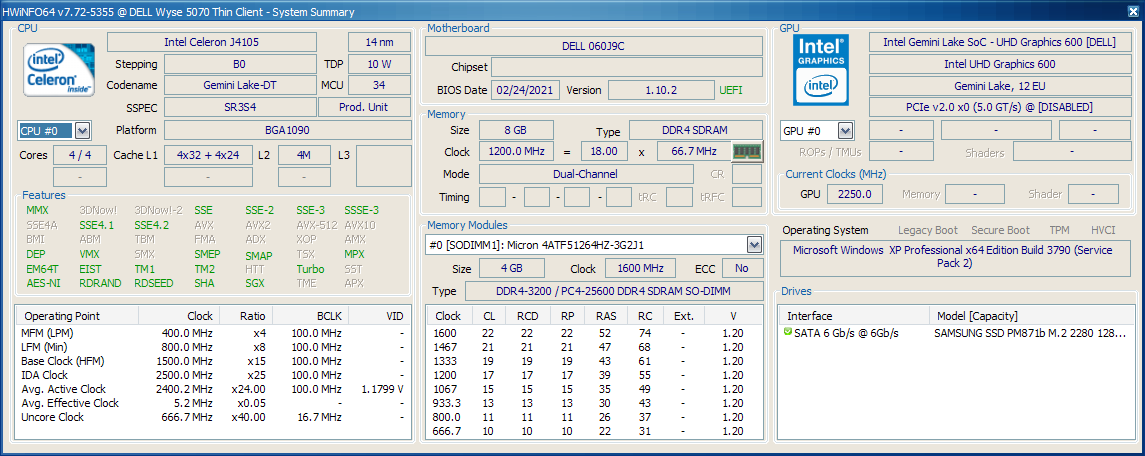Click the green UEFI label
This screenshot has width=1145, height=456.
point(733,91)
